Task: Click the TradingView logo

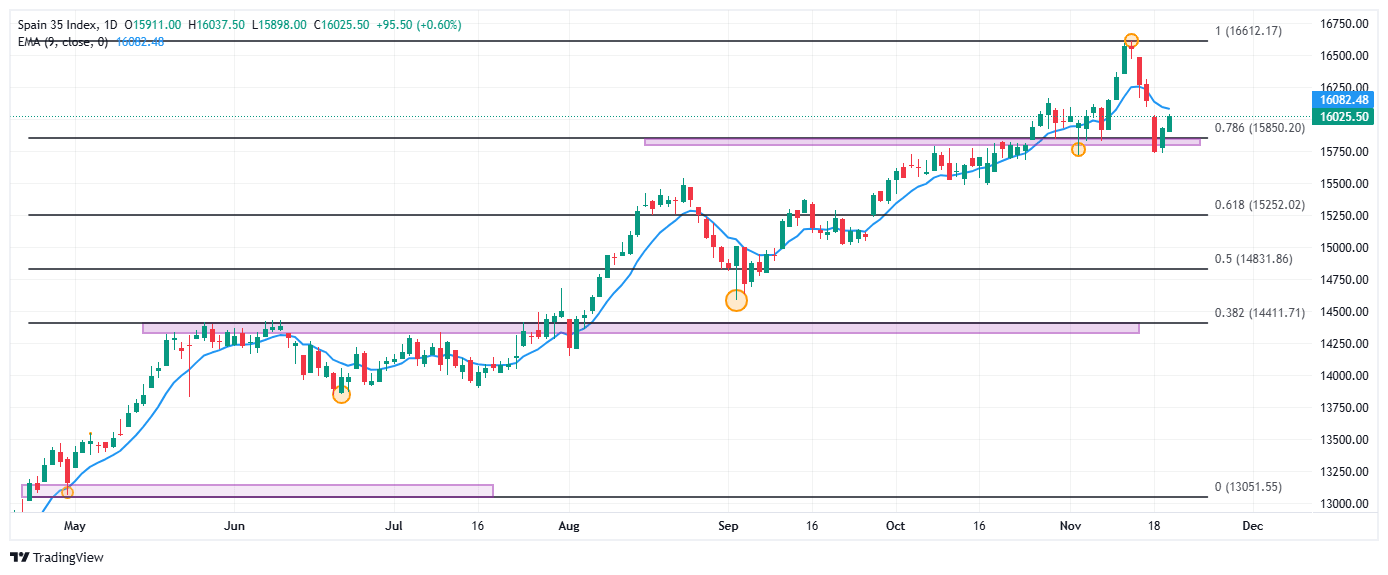Action: [x=57, y=557]
